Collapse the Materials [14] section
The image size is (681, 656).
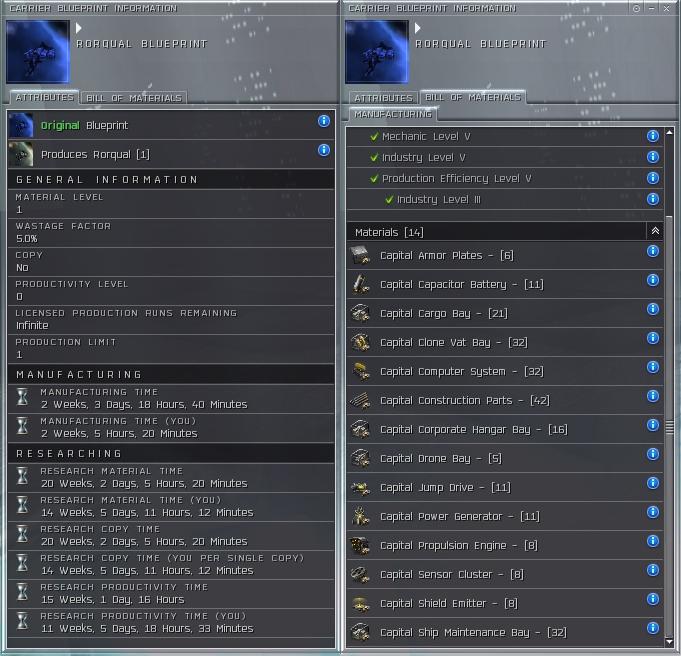point(655,231)
